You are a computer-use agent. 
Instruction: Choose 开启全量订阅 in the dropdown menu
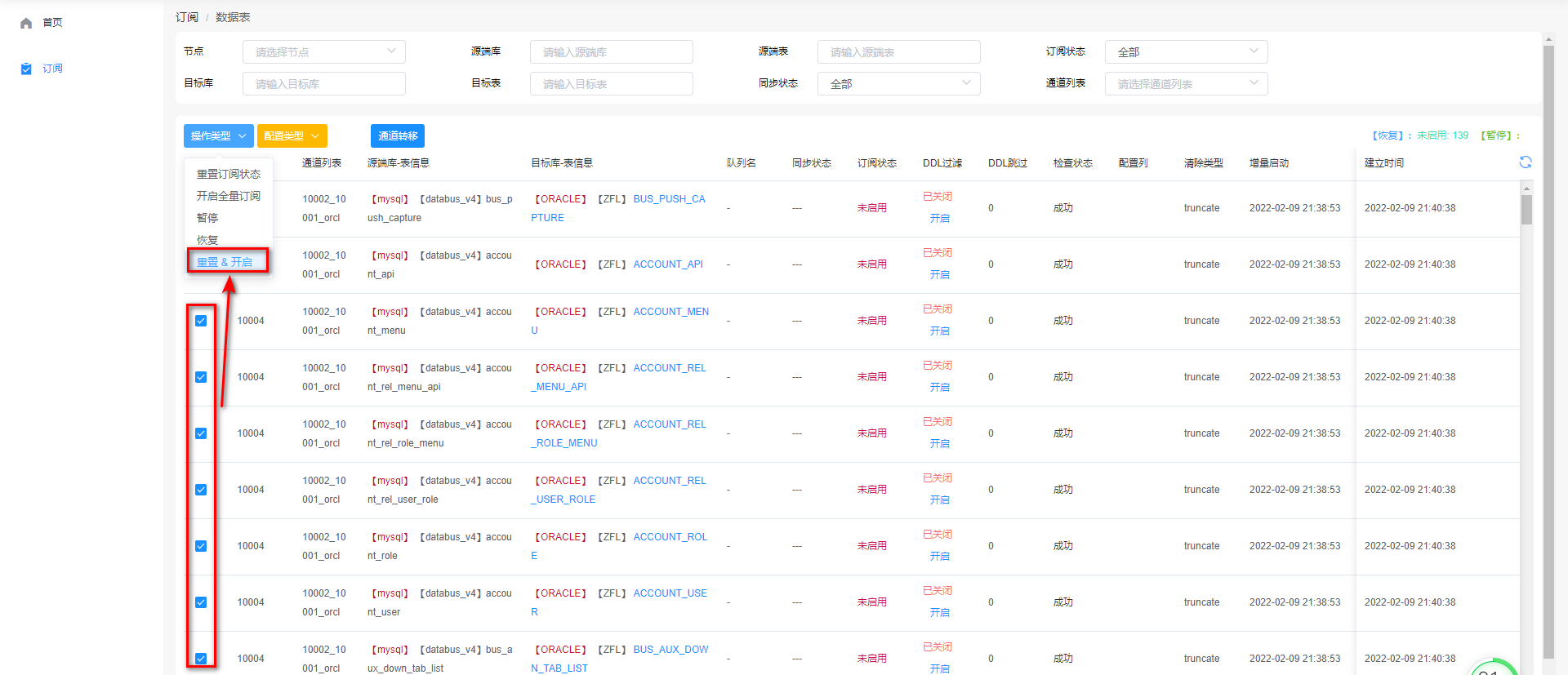229,196
